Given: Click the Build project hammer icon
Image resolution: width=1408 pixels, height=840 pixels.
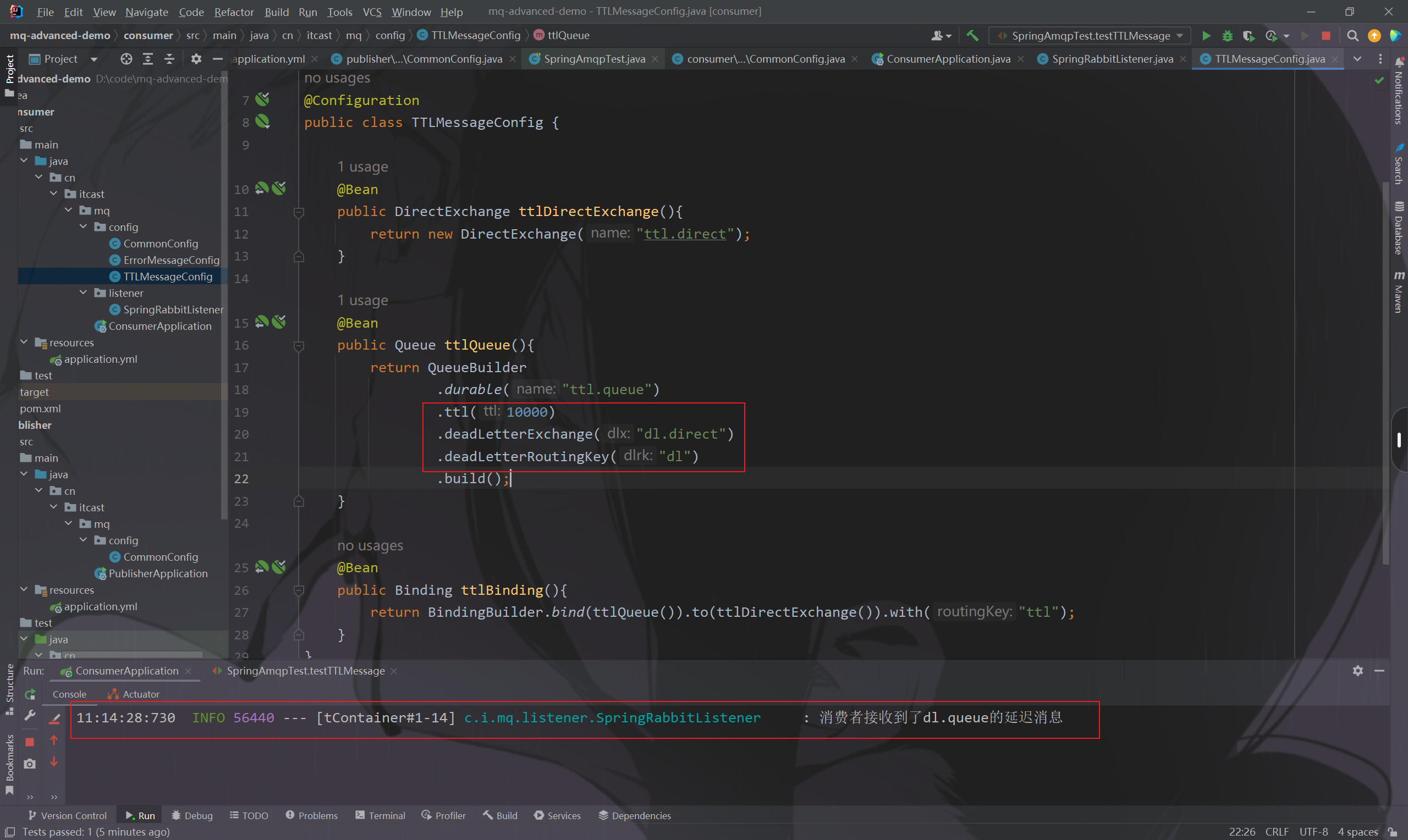Looking at the screenshot, I should 972,36.
